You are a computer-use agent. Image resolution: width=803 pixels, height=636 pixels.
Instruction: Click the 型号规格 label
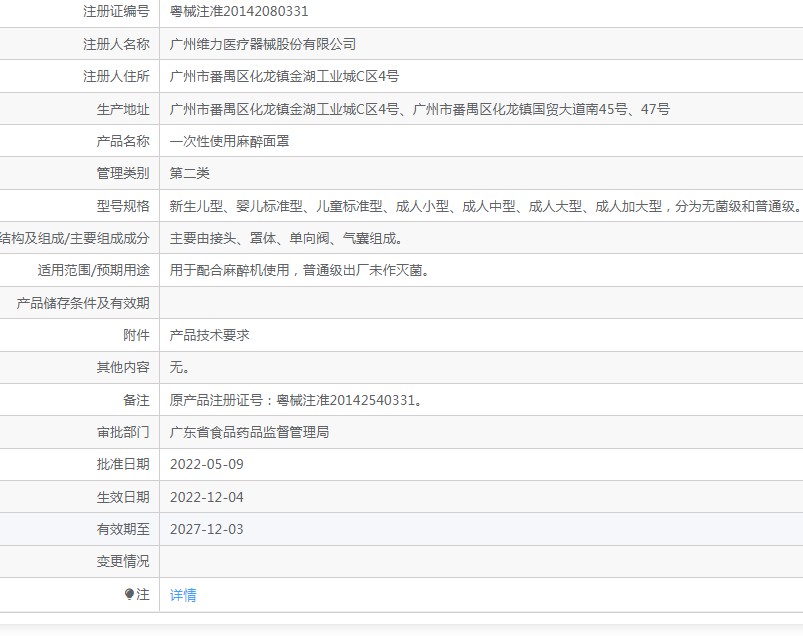click(123, 206)
